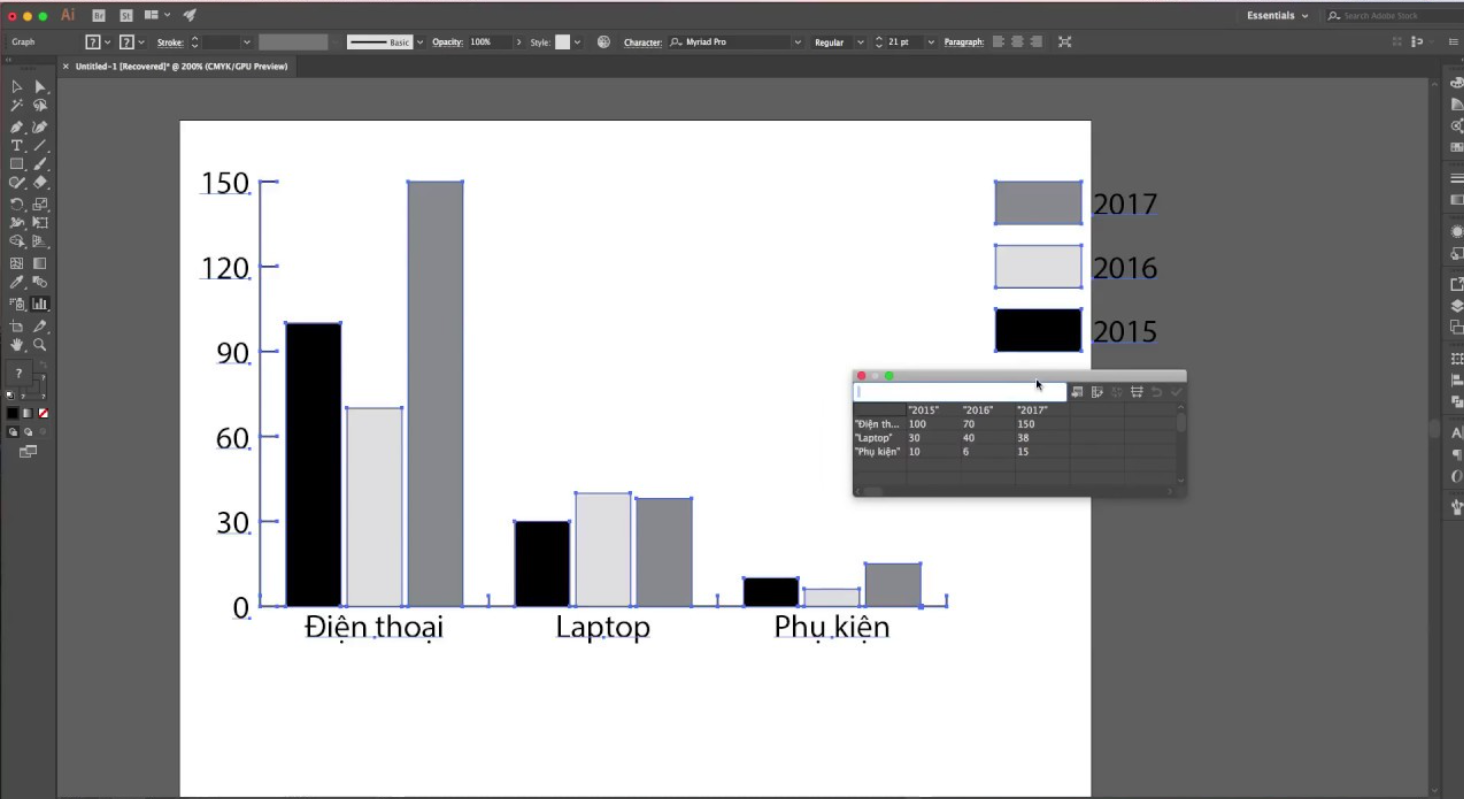1464x799 pixels.
Task: Select the Column Graph tool
Action: [41, 303]
